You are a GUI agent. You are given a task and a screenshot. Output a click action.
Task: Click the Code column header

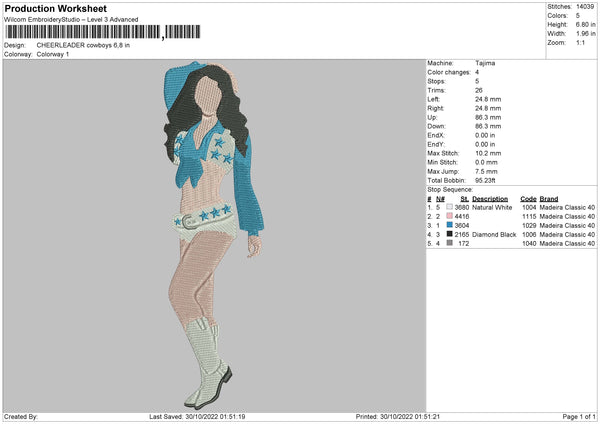click(x=529, y=198)
